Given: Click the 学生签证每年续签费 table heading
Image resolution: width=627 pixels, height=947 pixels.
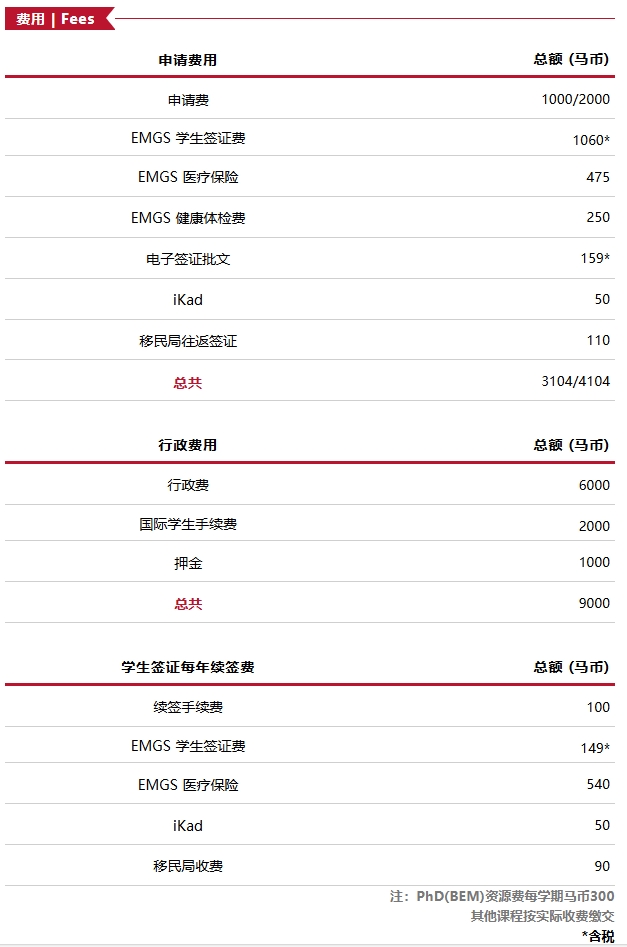Looking at the screenshot, I should [x=188, y=667].
